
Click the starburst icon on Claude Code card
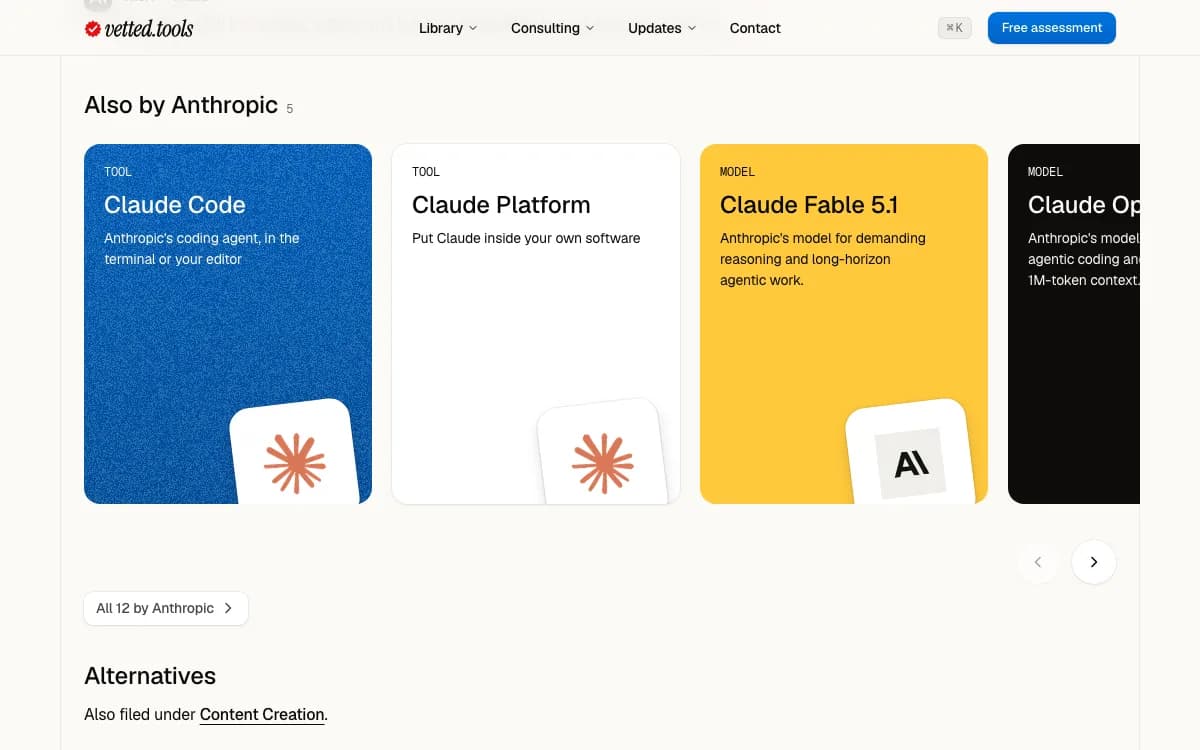[294, 463]
